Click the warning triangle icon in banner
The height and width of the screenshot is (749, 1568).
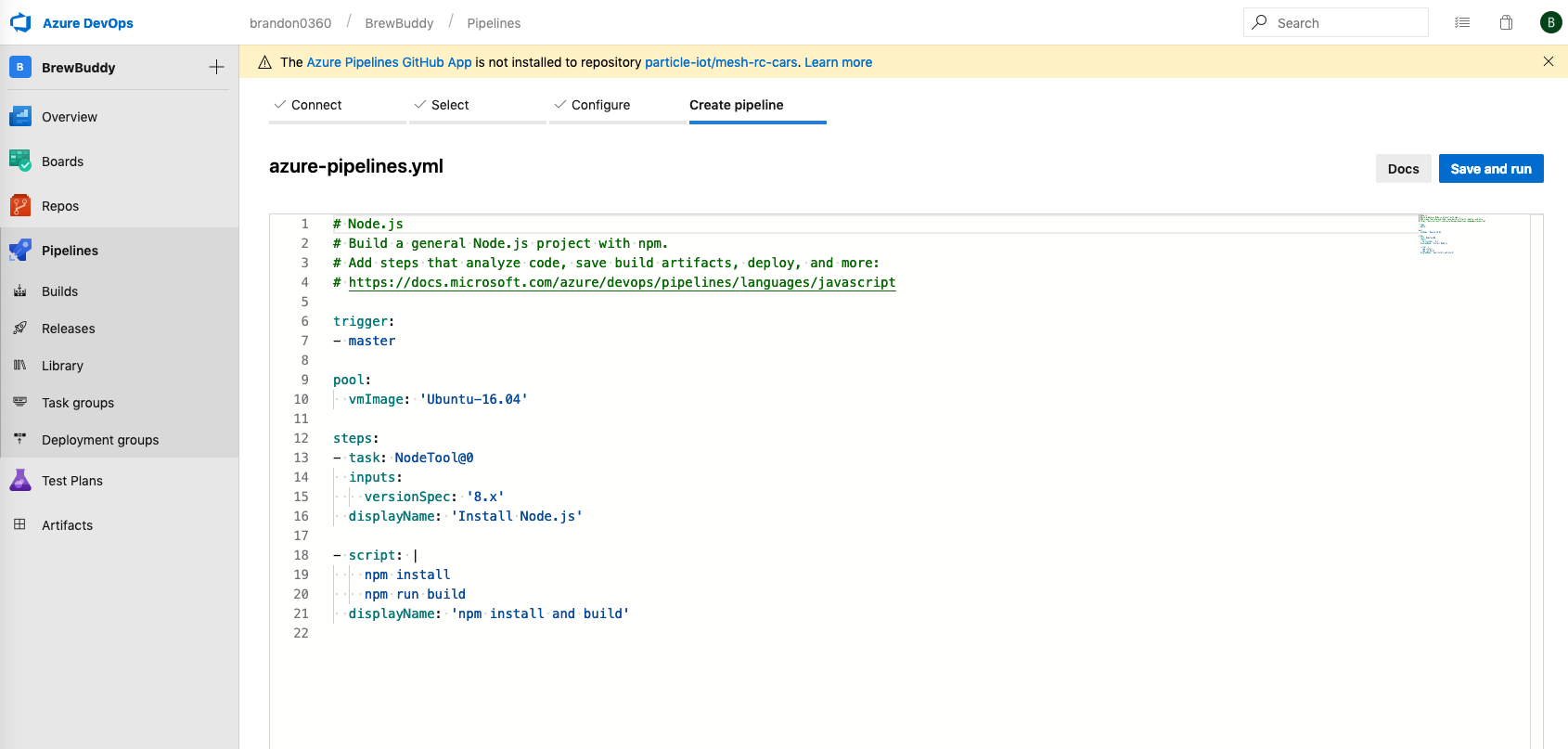[264, 62]
